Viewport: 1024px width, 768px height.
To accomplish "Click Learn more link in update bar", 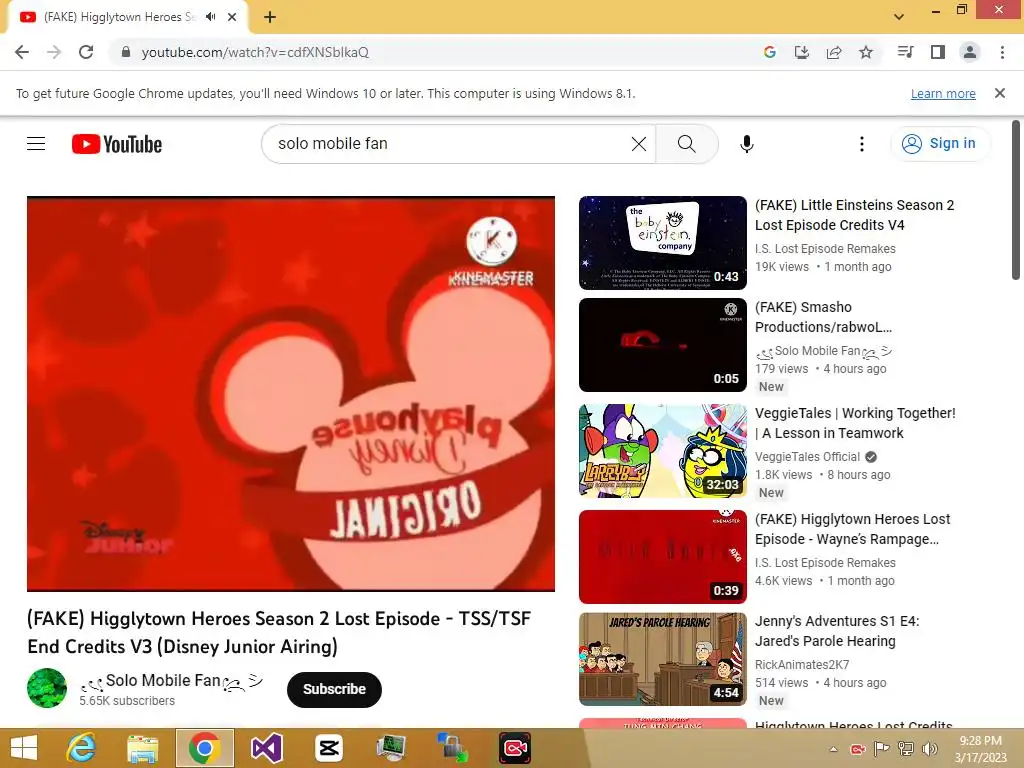I will click(x=943, y=93).
